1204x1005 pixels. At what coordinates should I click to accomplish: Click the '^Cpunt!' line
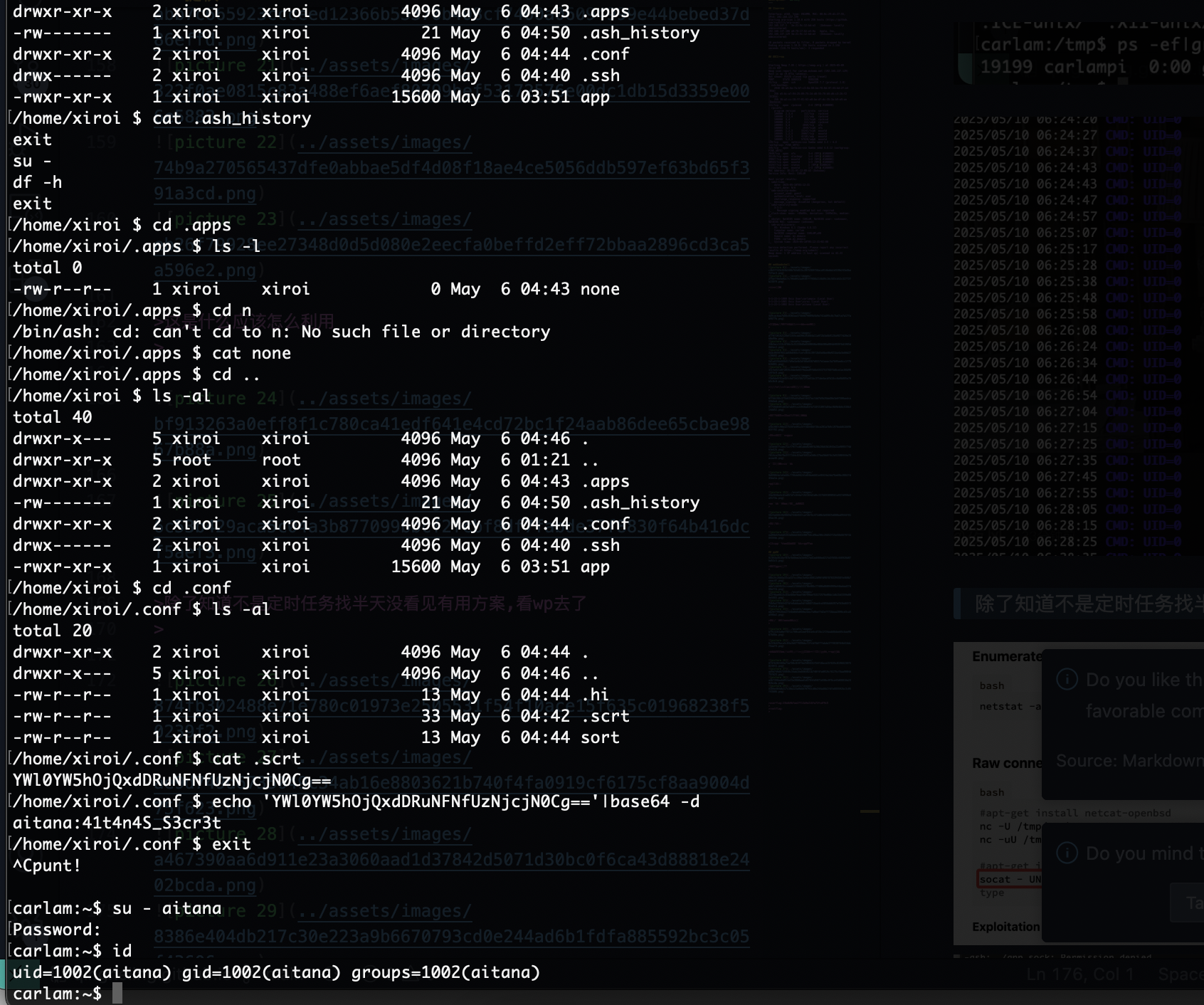(x=47, y=865)
